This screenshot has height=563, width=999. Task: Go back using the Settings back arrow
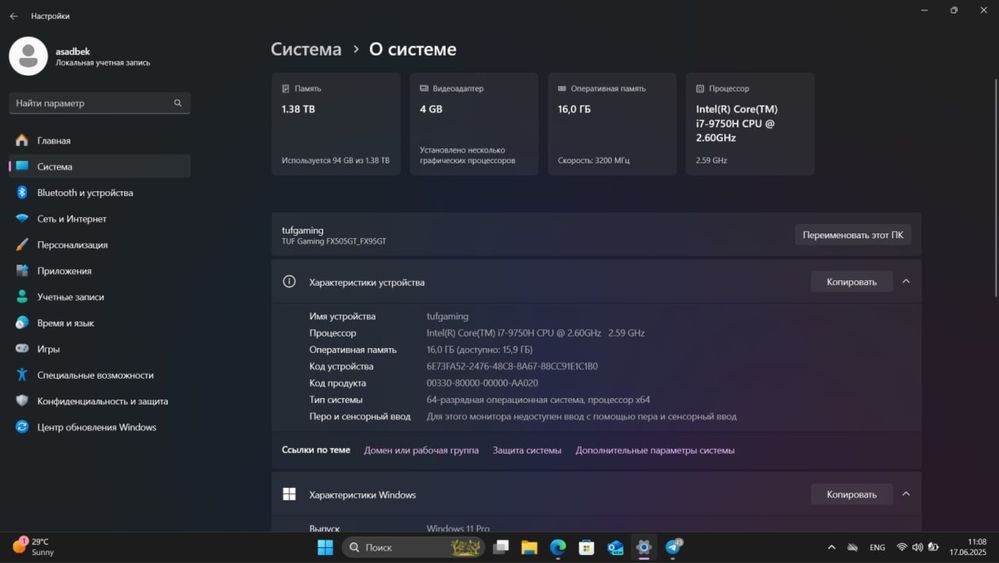[14, 16]
